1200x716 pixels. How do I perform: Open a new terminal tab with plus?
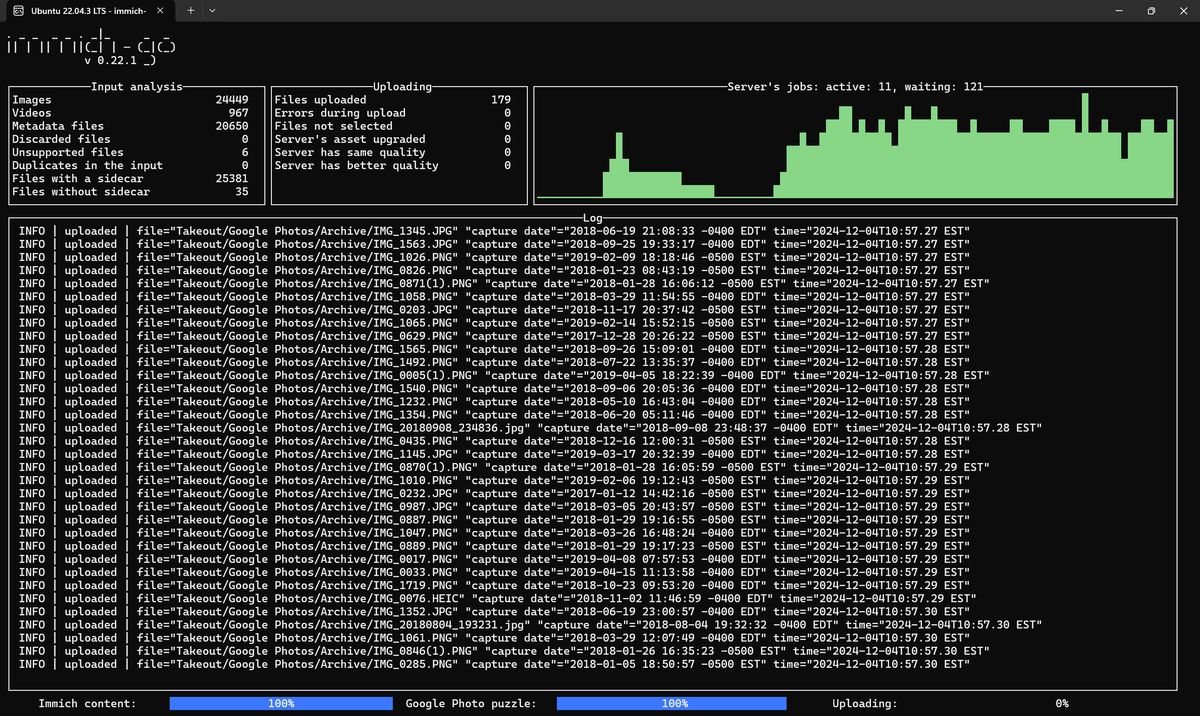(x=190, y=10)
